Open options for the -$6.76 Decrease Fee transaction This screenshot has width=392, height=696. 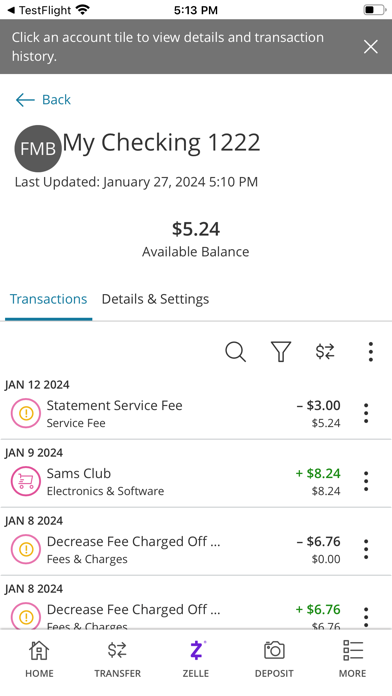click(366, 549)
